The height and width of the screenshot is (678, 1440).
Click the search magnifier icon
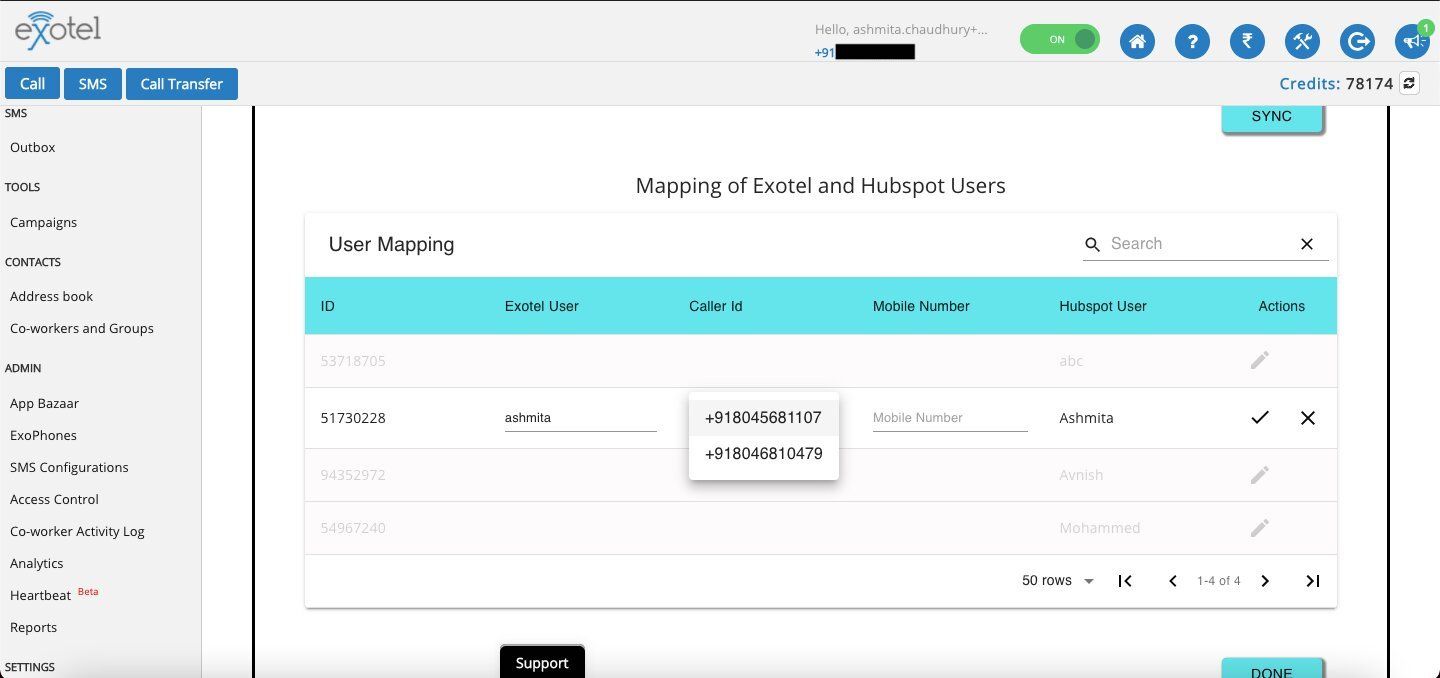point(1092,244)
